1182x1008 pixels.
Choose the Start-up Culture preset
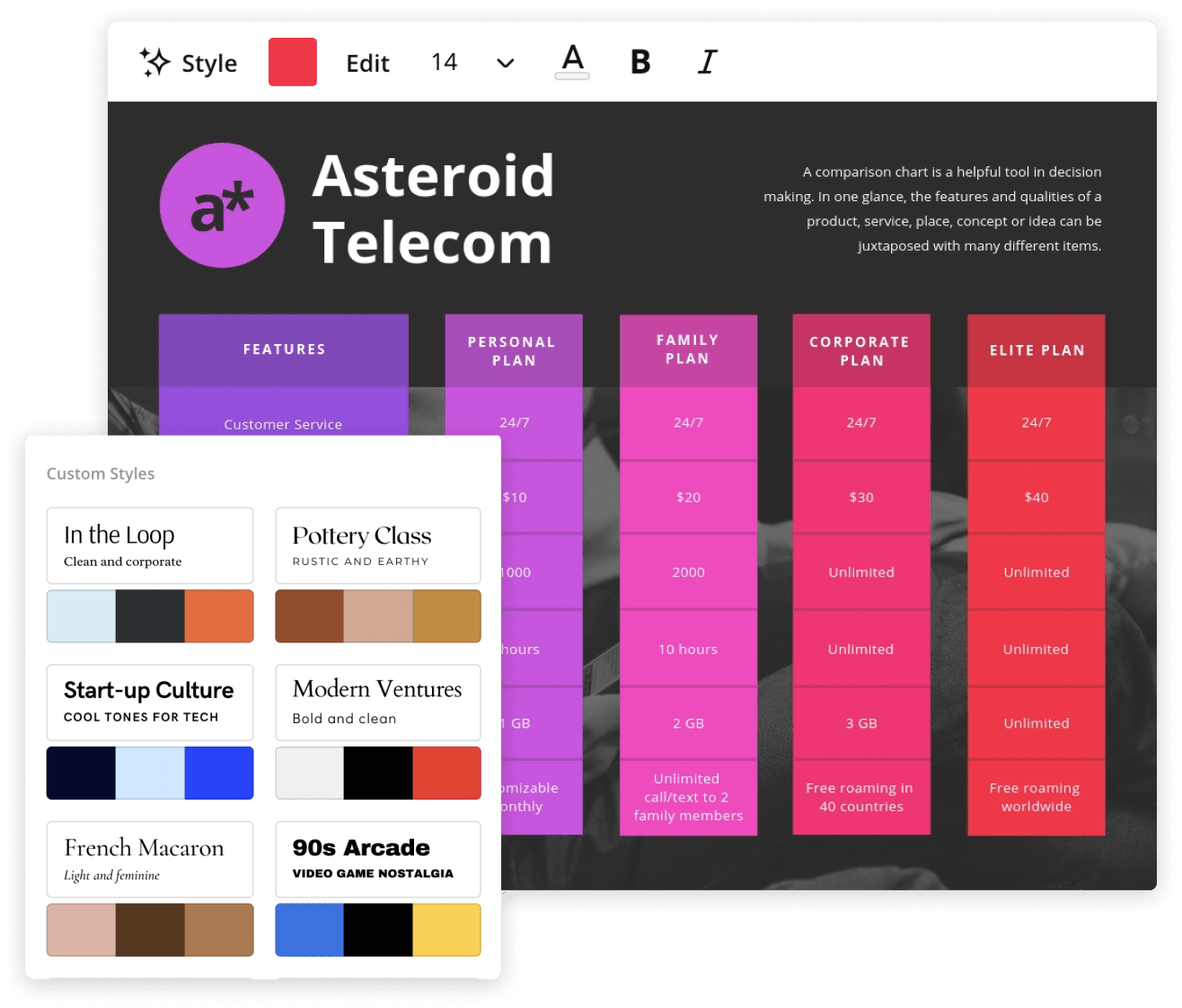(x=149, y=702)
